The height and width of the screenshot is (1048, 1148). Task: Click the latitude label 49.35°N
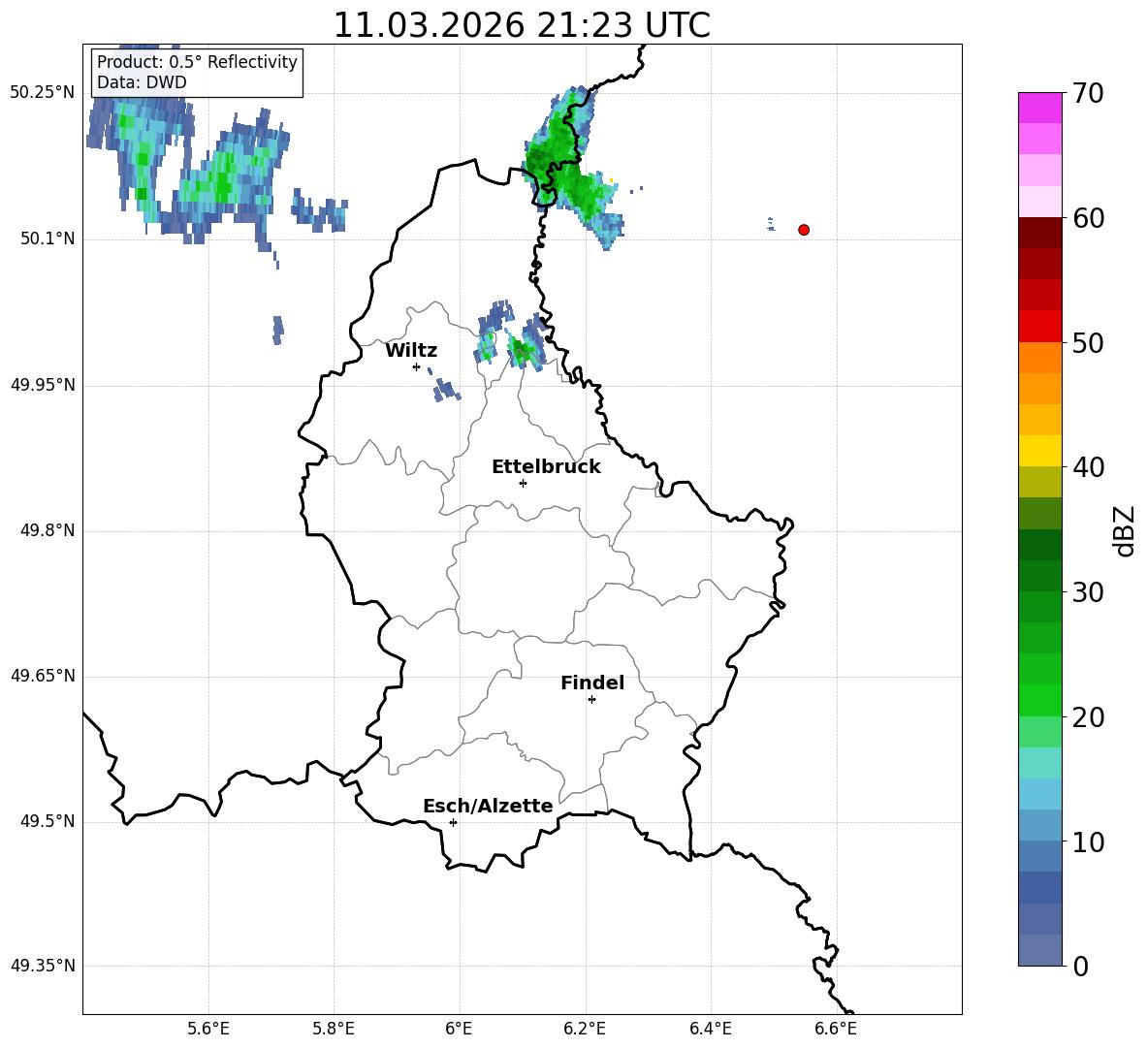[x=43, y=966]
